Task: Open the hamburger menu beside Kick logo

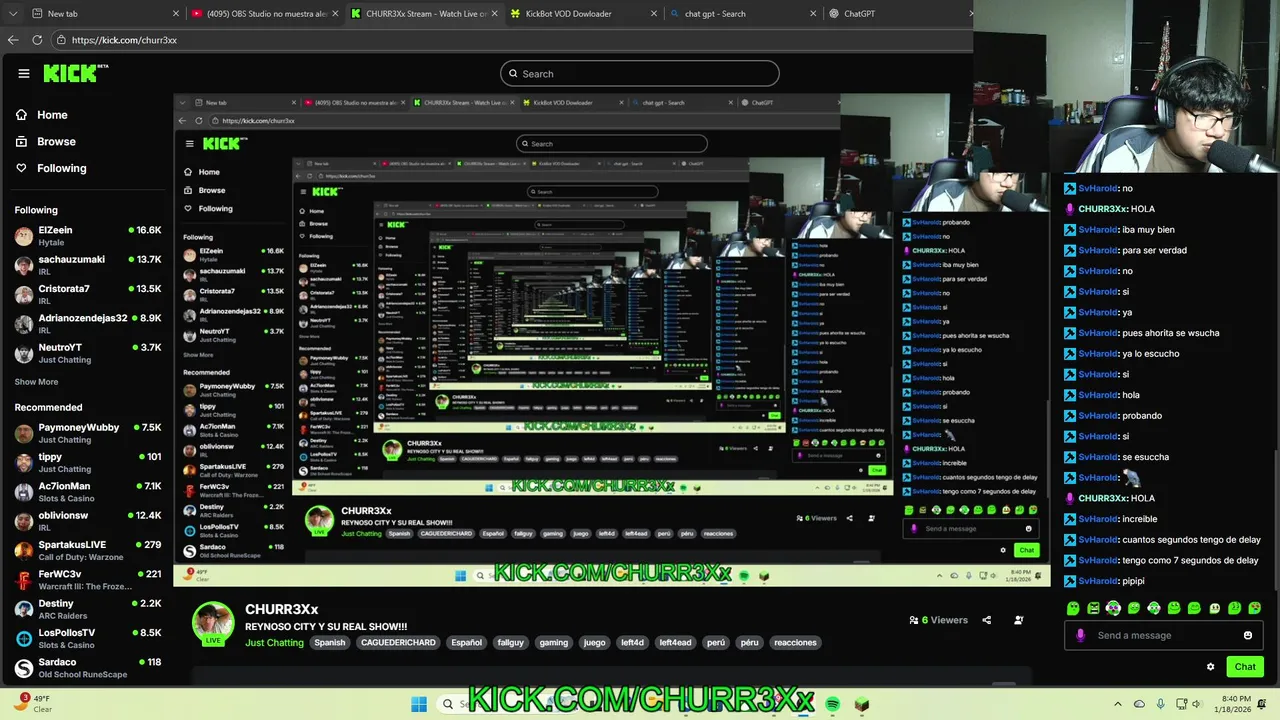Action: (x=24, y=73)
